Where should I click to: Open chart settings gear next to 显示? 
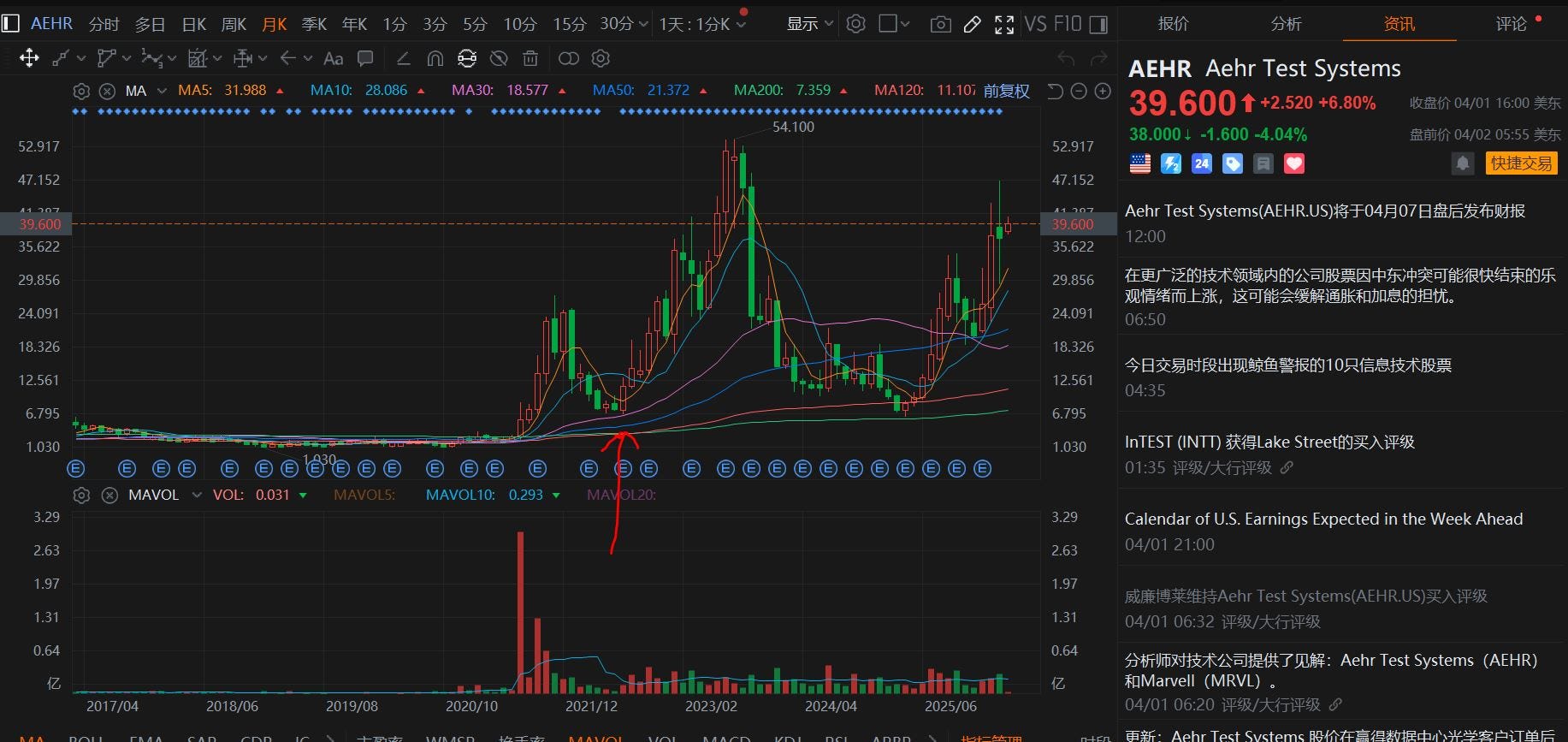pyautogui.click(x=855, y=24)
